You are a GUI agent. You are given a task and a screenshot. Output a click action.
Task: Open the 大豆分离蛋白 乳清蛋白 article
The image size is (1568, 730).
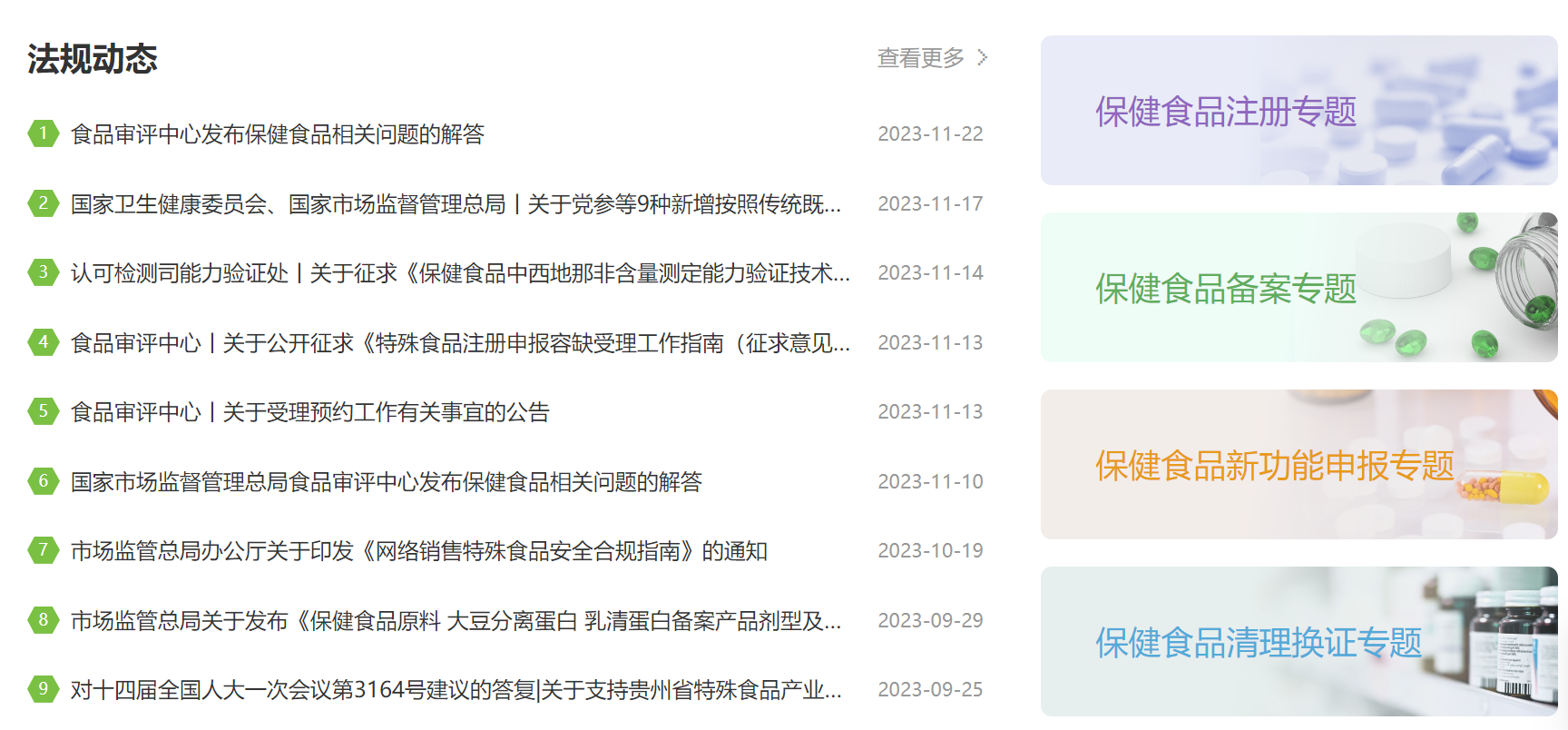coord(456,621)
